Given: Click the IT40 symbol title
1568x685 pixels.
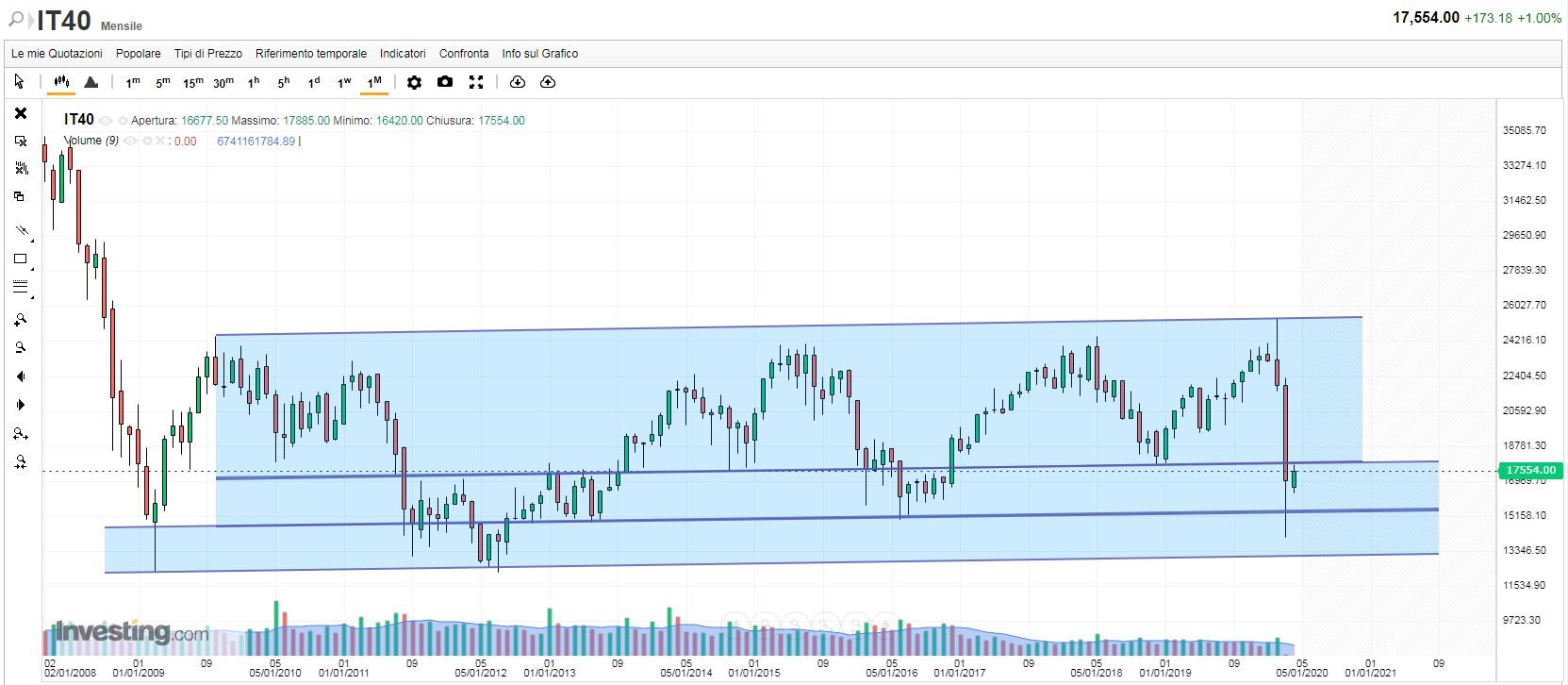Looking at the screenshot, I should coord(64,20).
